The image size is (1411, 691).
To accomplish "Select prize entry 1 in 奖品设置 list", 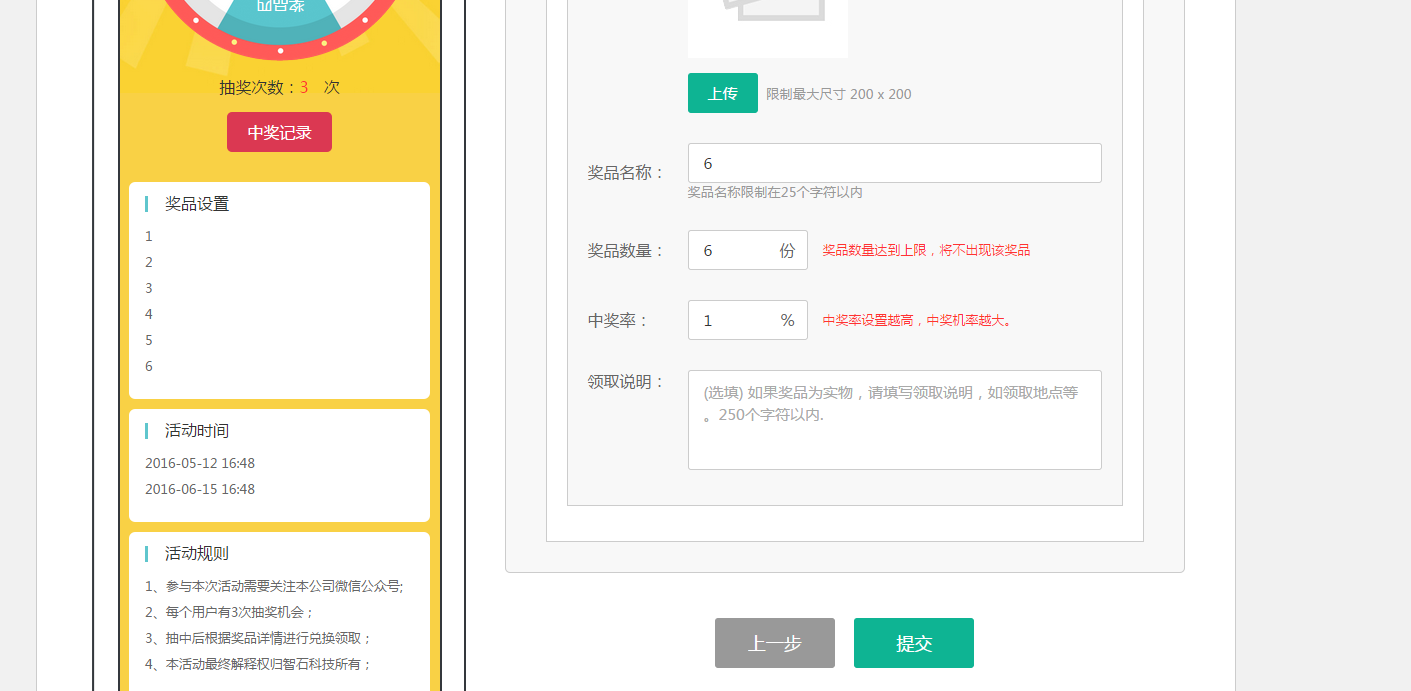I will click(148, 236).
